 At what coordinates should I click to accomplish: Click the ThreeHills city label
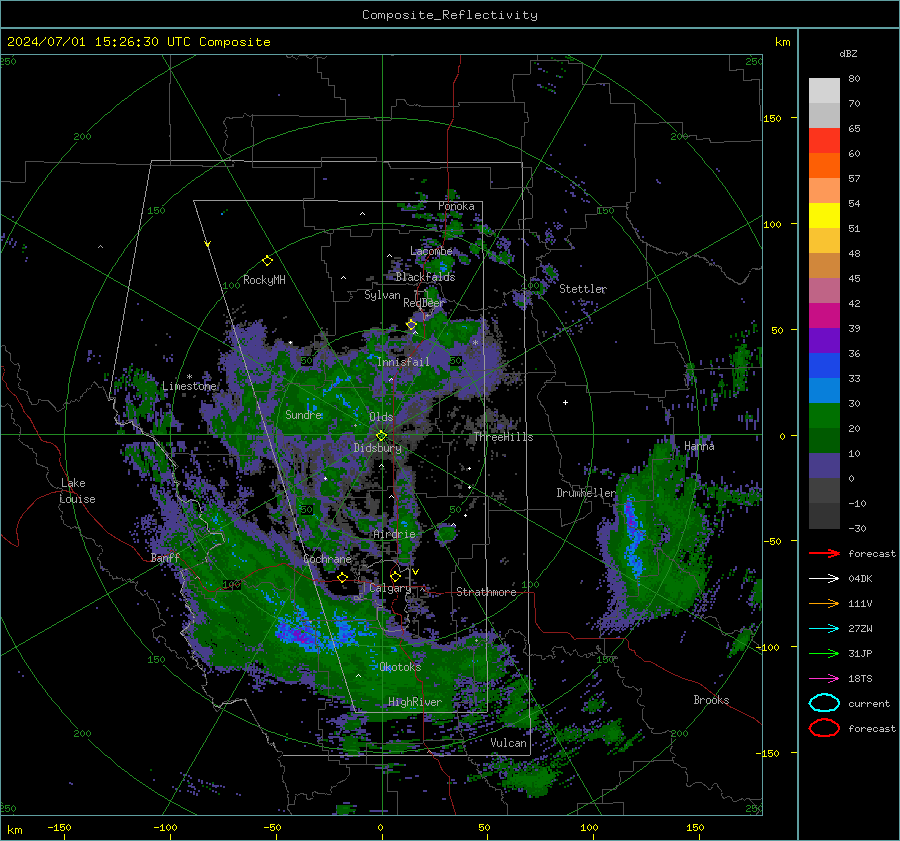point(503,437)
